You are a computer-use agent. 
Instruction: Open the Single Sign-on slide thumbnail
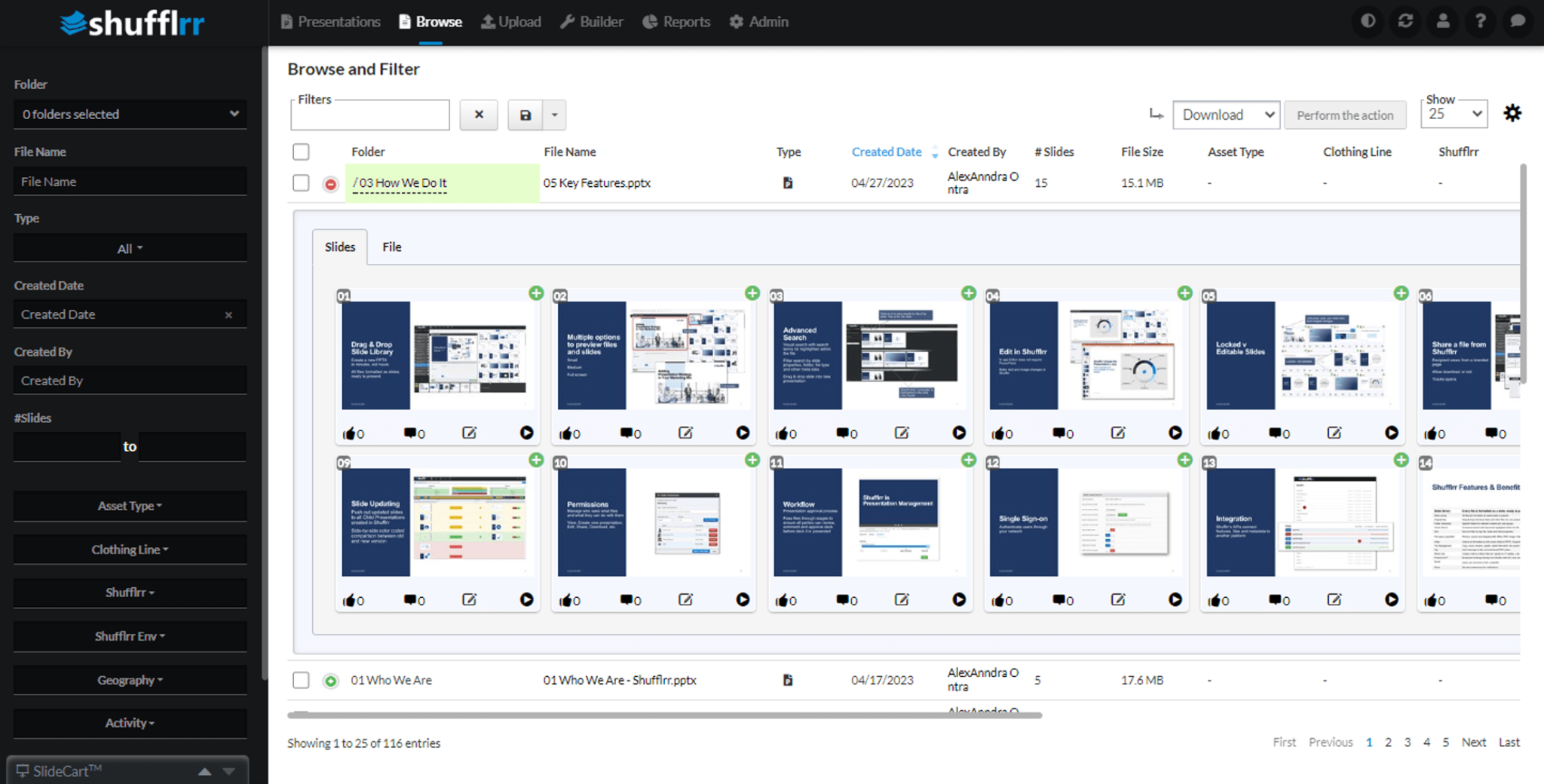[1086, 520]
